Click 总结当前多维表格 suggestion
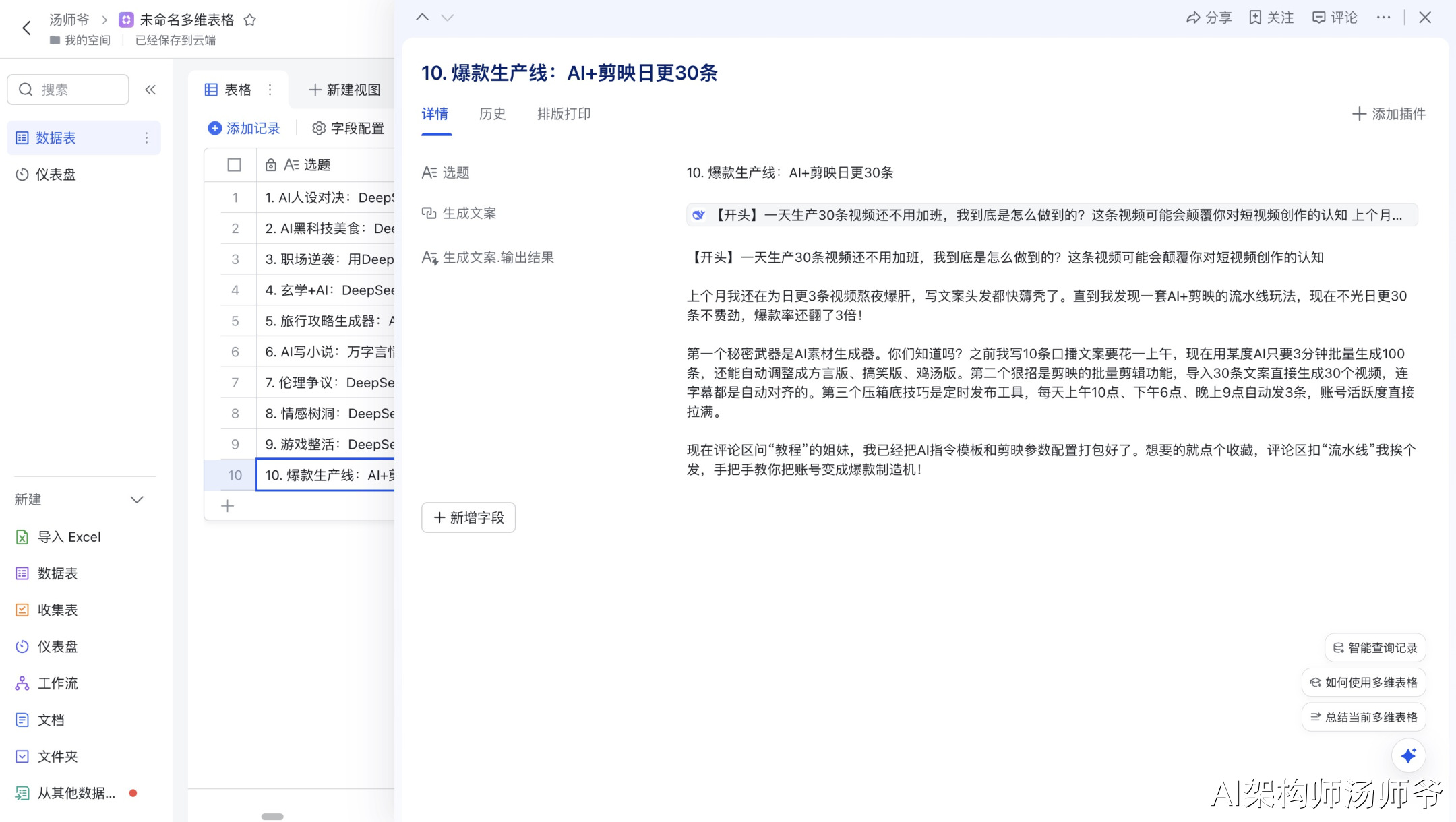This screenshot has width=1456, height=822. (1364, 717)
